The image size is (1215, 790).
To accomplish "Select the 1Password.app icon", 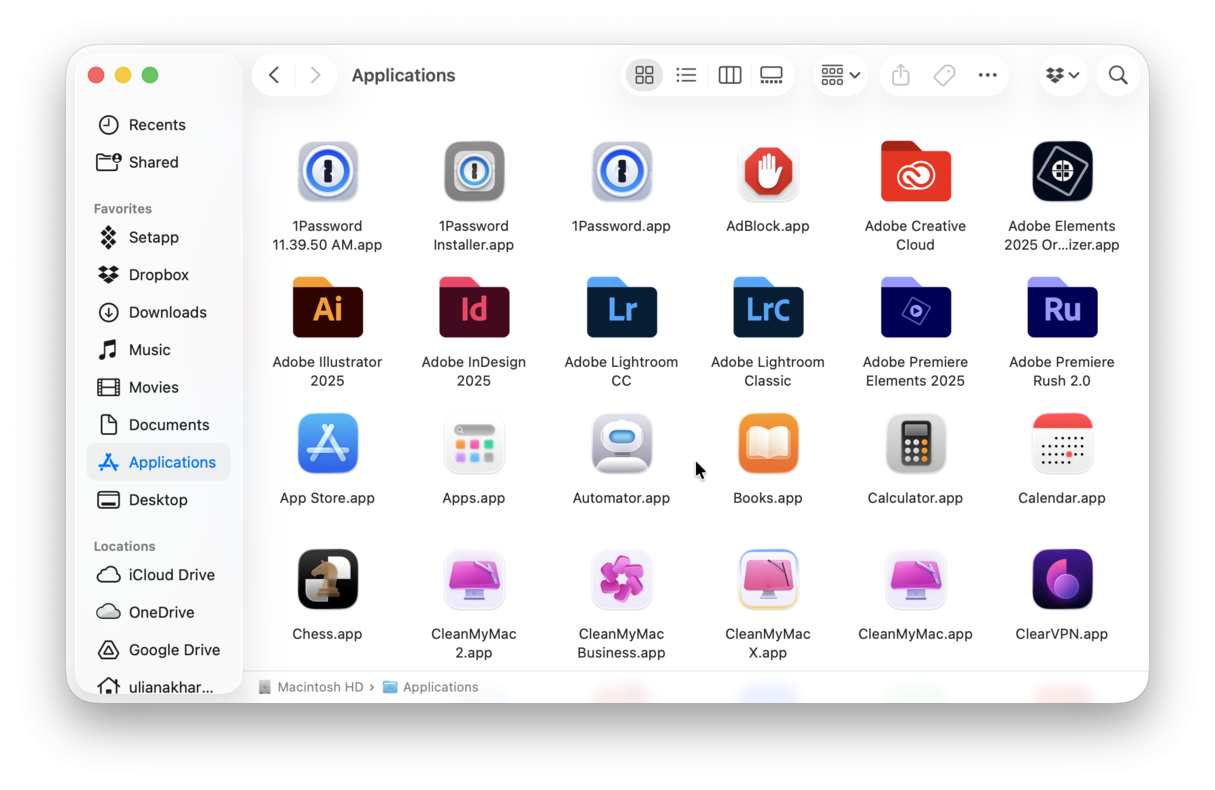I will click(x=621, y=171).
